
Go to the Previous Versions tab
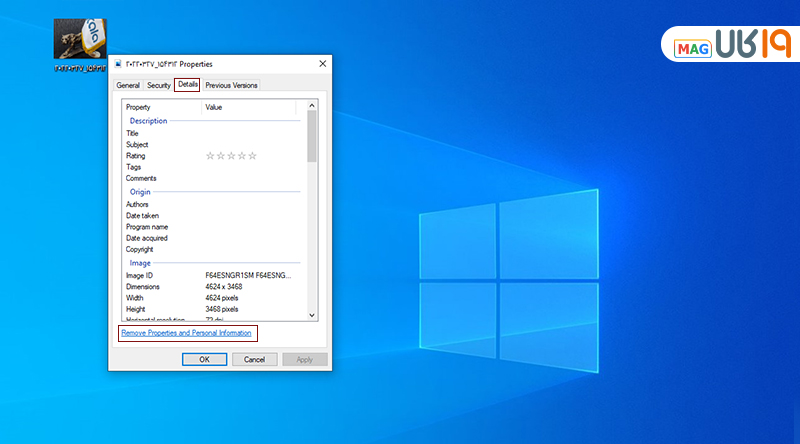[231, 85]
